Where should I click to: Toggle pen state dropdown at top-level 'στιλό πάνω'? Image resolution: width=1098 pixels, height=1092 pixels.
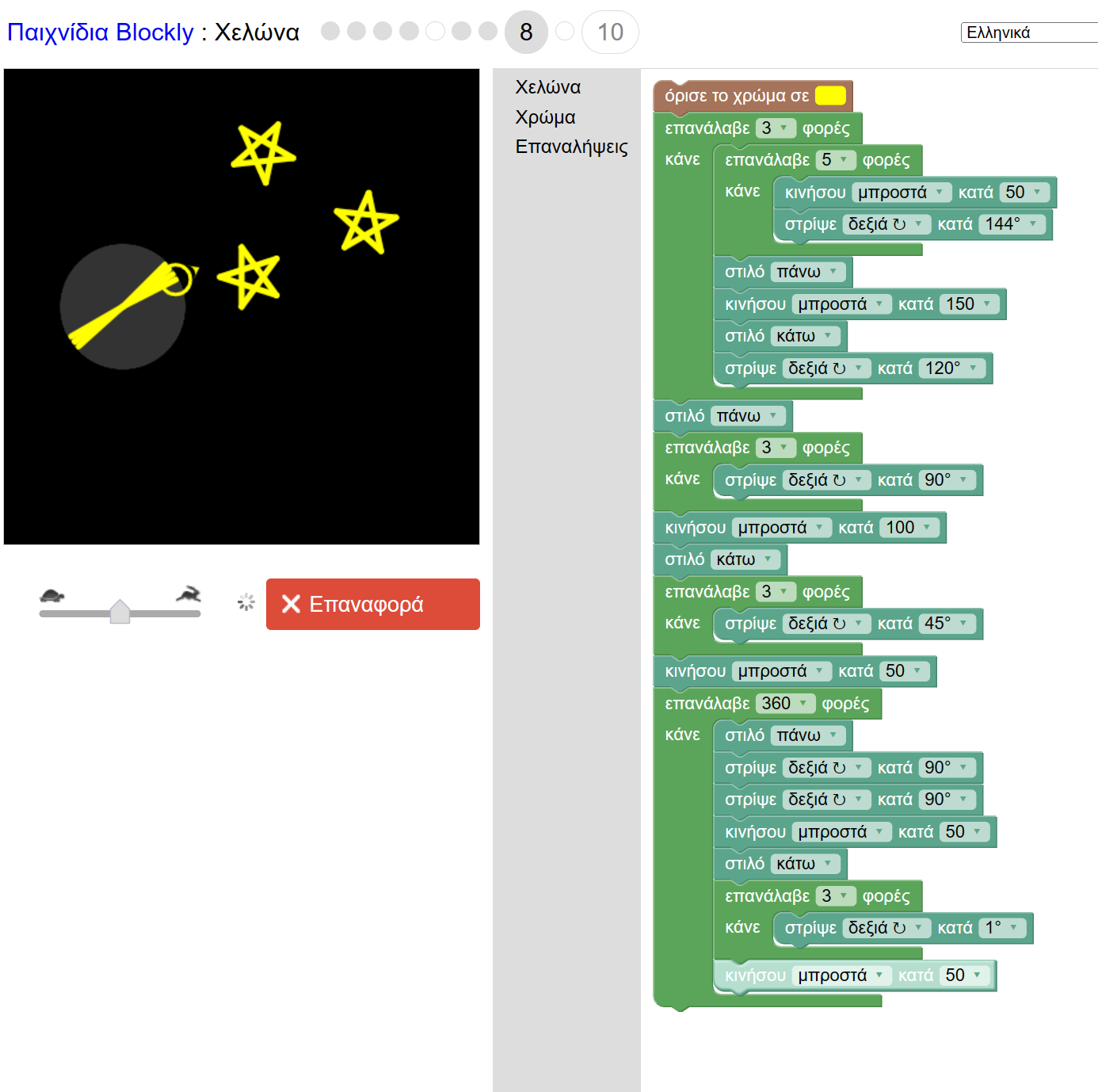point(748,416)
